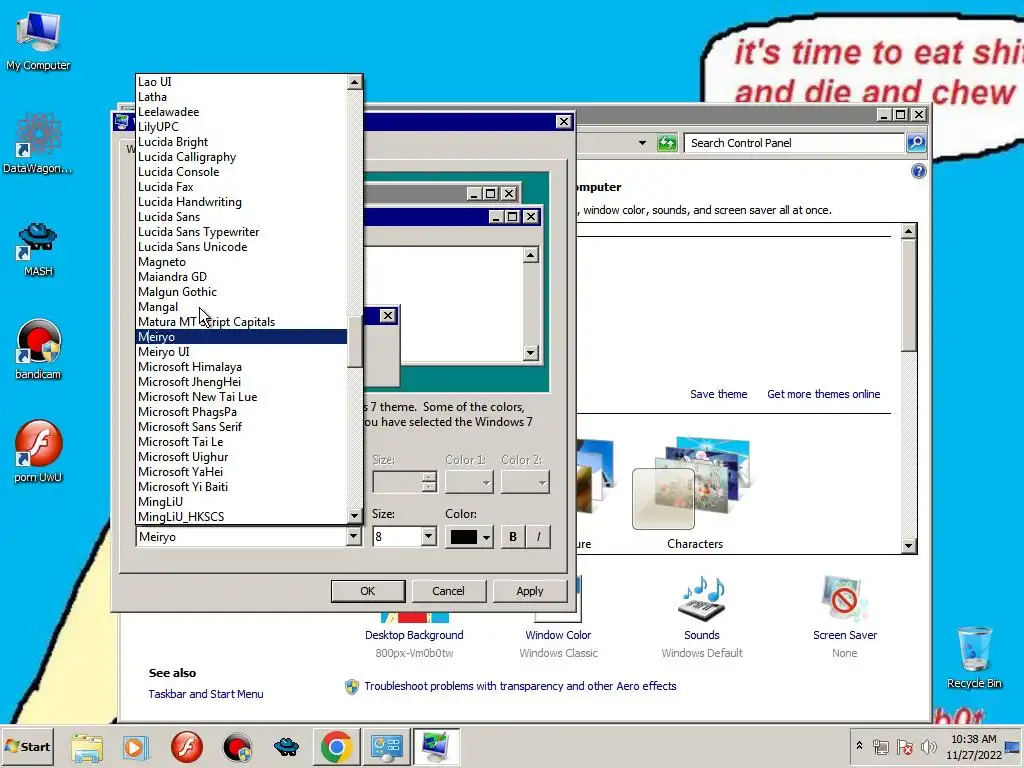Open bandicam in the taskbar
Viewport: 1024px width, 768px height.
tap(236, 747)
